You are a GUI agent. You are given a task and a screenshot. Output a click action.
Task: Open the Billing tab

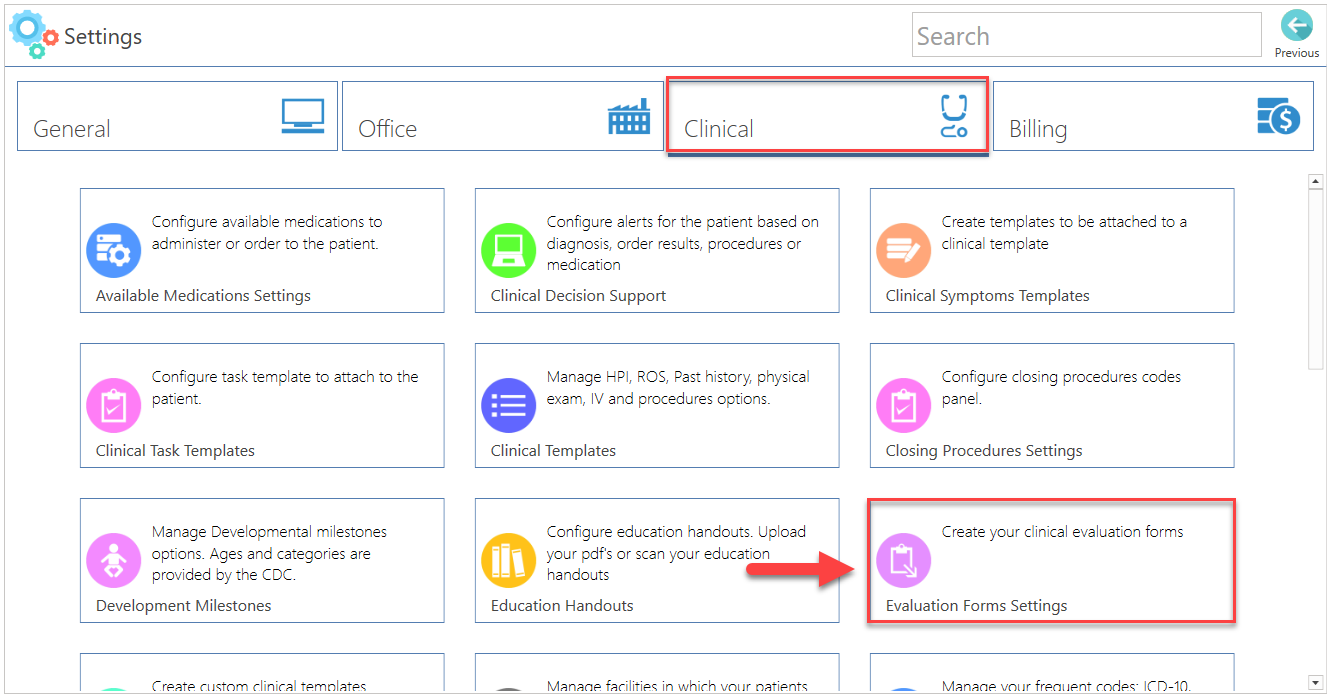(1153, 116)
